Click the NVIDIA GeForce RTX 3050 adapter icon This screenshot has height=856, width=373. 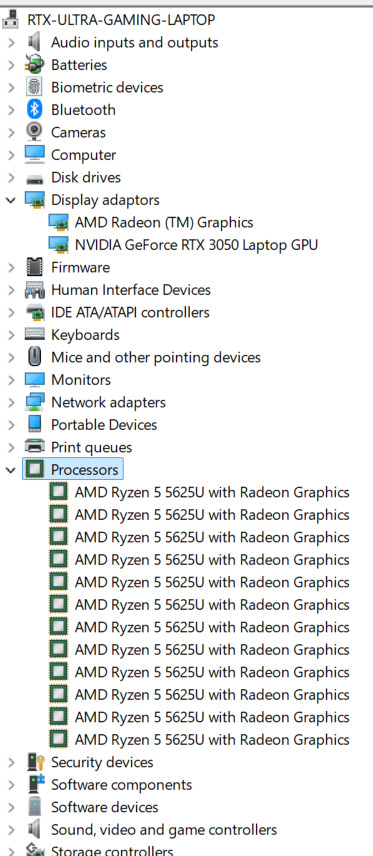[x=58, y=245]
